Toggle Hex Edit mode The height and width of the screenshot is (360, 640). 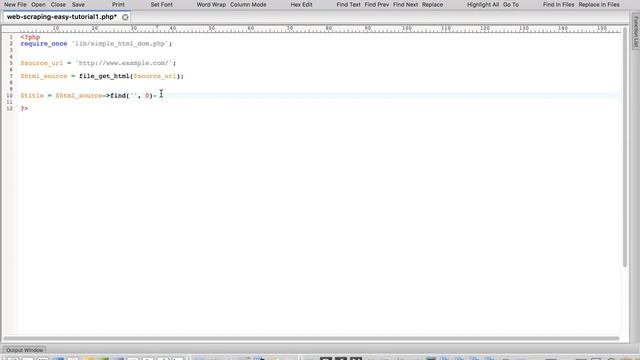[x=302, y=4]
